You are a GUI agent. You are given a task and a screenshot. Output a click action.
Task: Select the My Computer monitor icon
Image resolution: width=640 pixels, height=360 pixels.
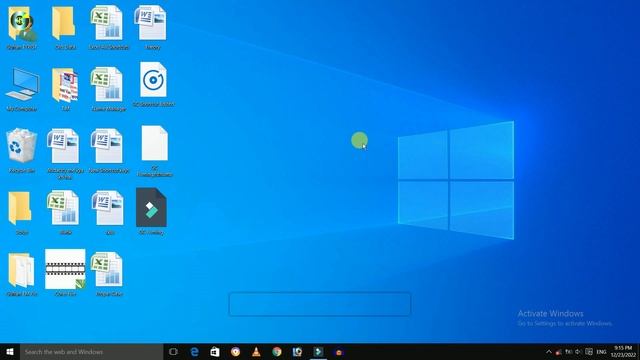[22, 84]
